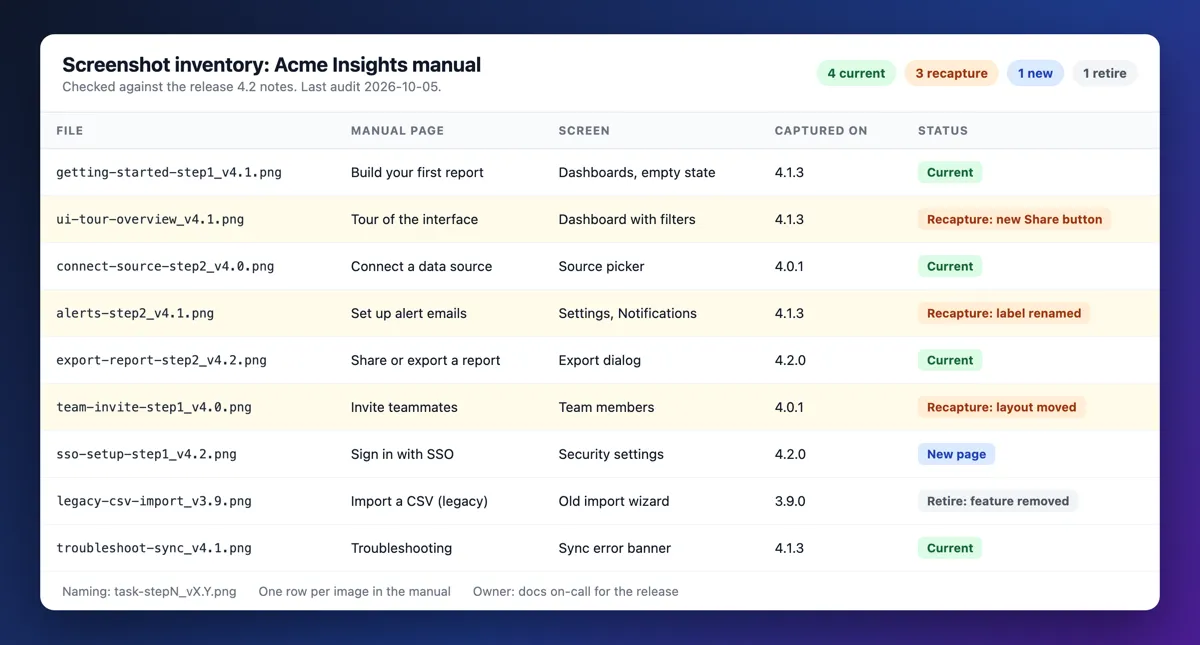
Task: Select file ui-tour-overview_v4.1.png
Action: (150, 219)
